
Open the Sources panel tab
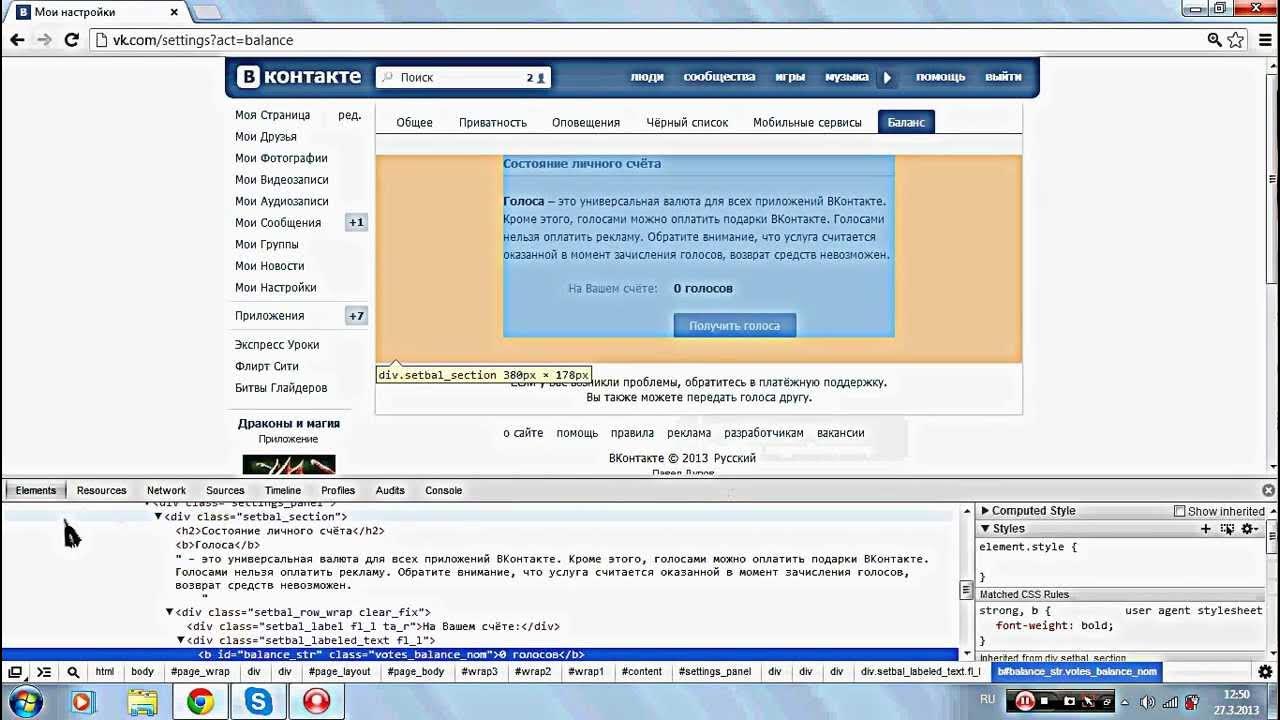pyautogui.click(x=225, y=490)
